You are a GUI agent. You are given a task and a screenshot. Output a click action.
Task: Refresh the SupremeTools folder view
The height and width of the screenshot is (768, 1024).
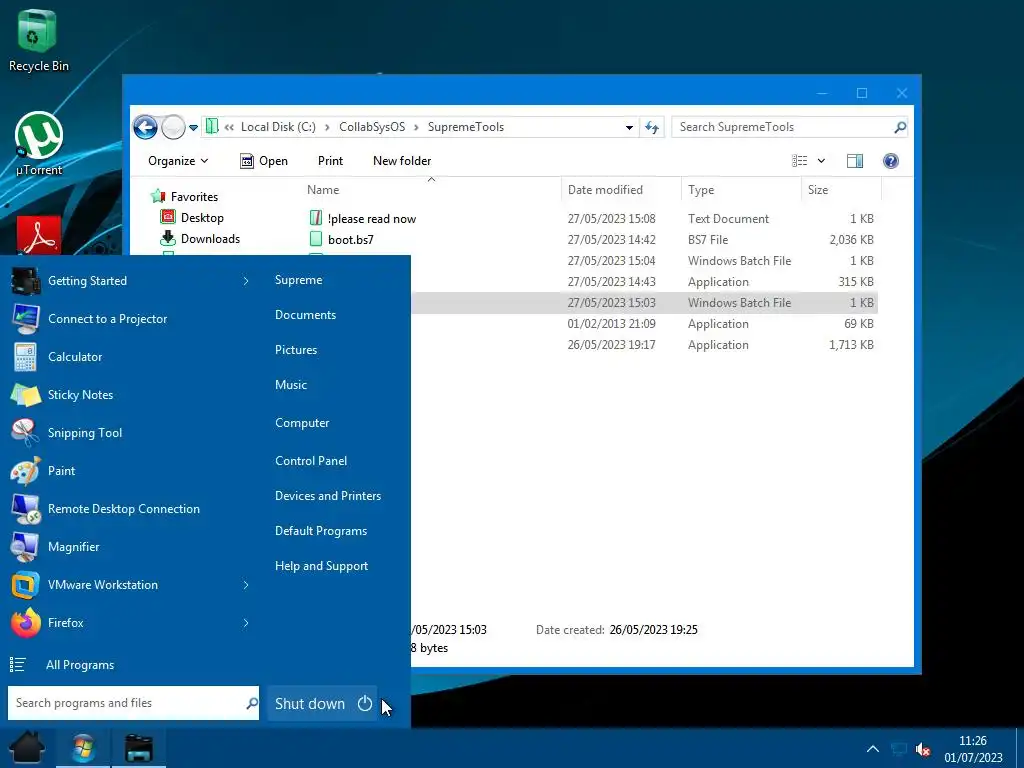[652, 127]
